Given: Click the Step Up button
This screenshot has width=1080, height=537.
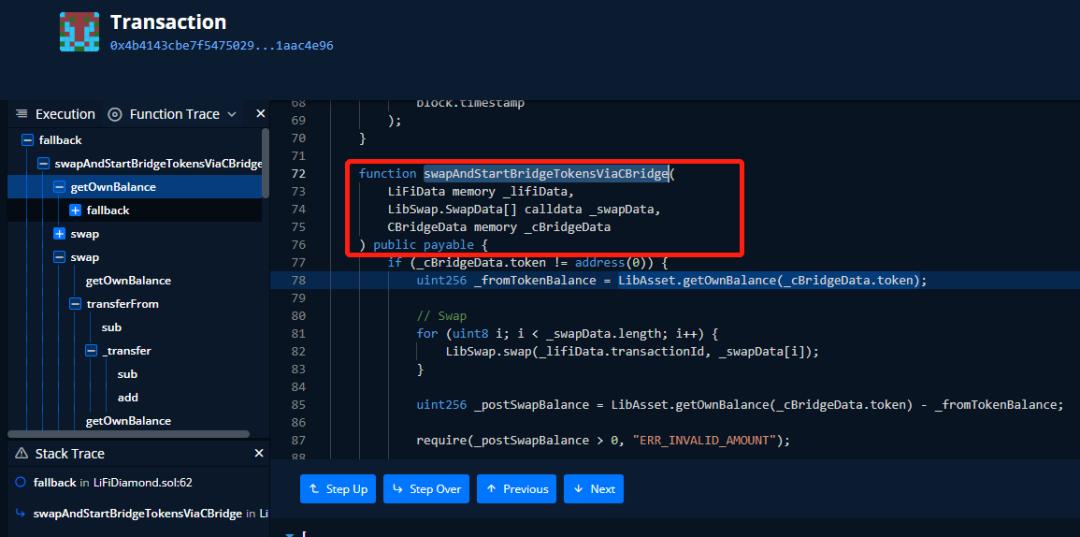Looking at the screenshot, I should pyautogui.click(x=338, y=489).
